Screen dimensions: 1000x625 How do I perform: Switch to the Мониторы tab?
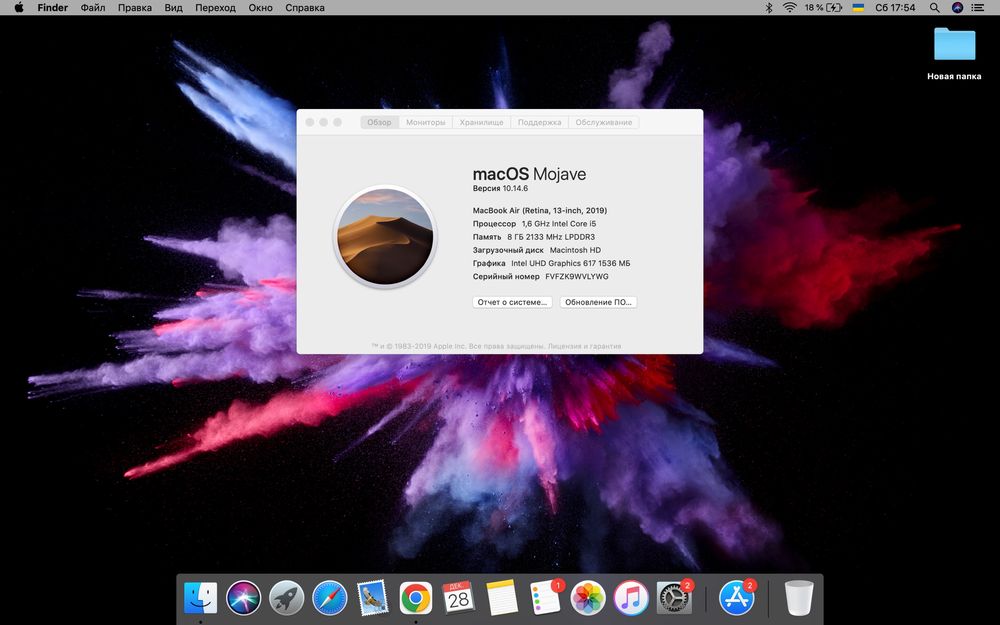(x=425, y=122)
